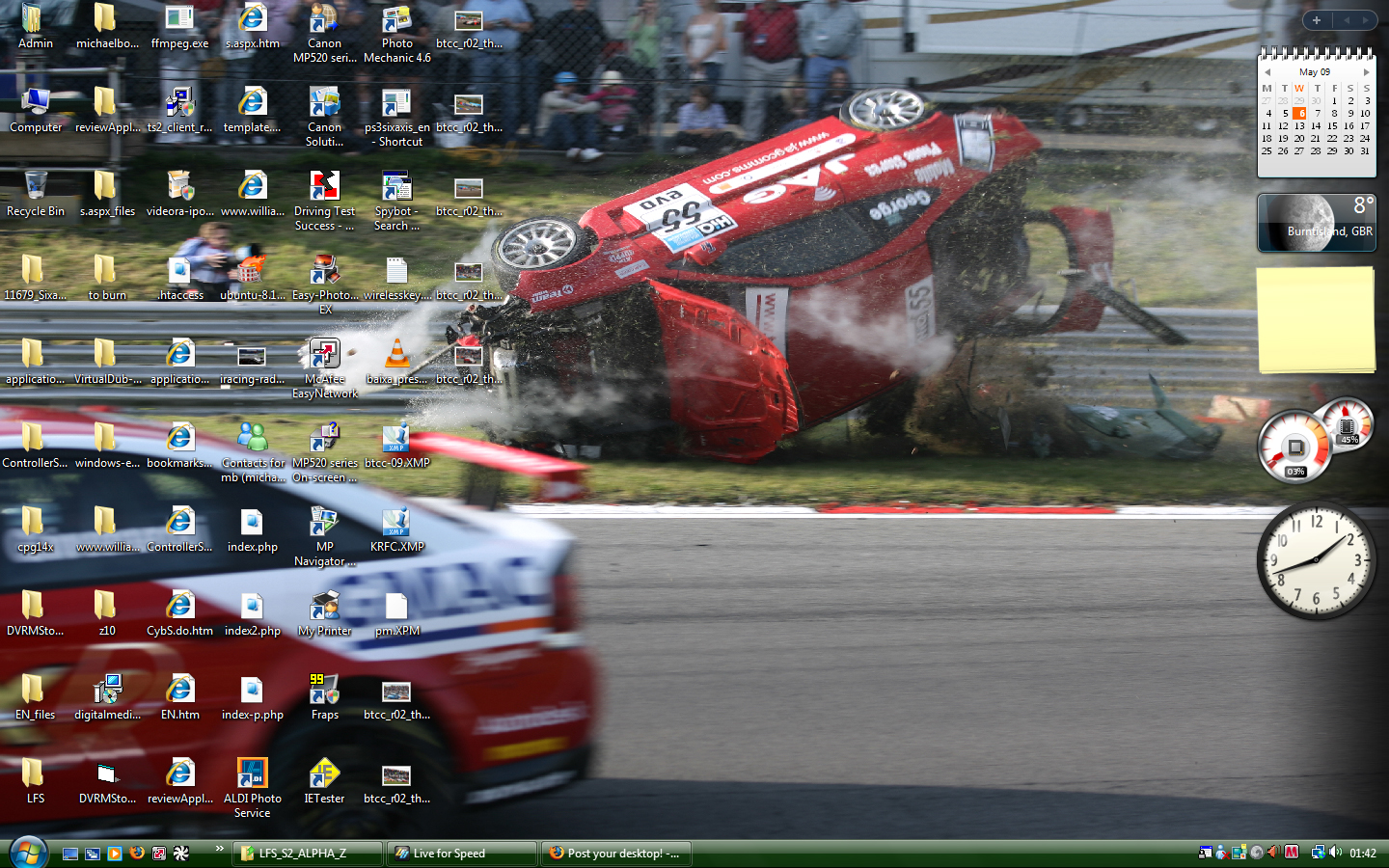Open the volume speaker tray icon
The height and width of the screenshot is (868, 1389).
[1335, 853]
